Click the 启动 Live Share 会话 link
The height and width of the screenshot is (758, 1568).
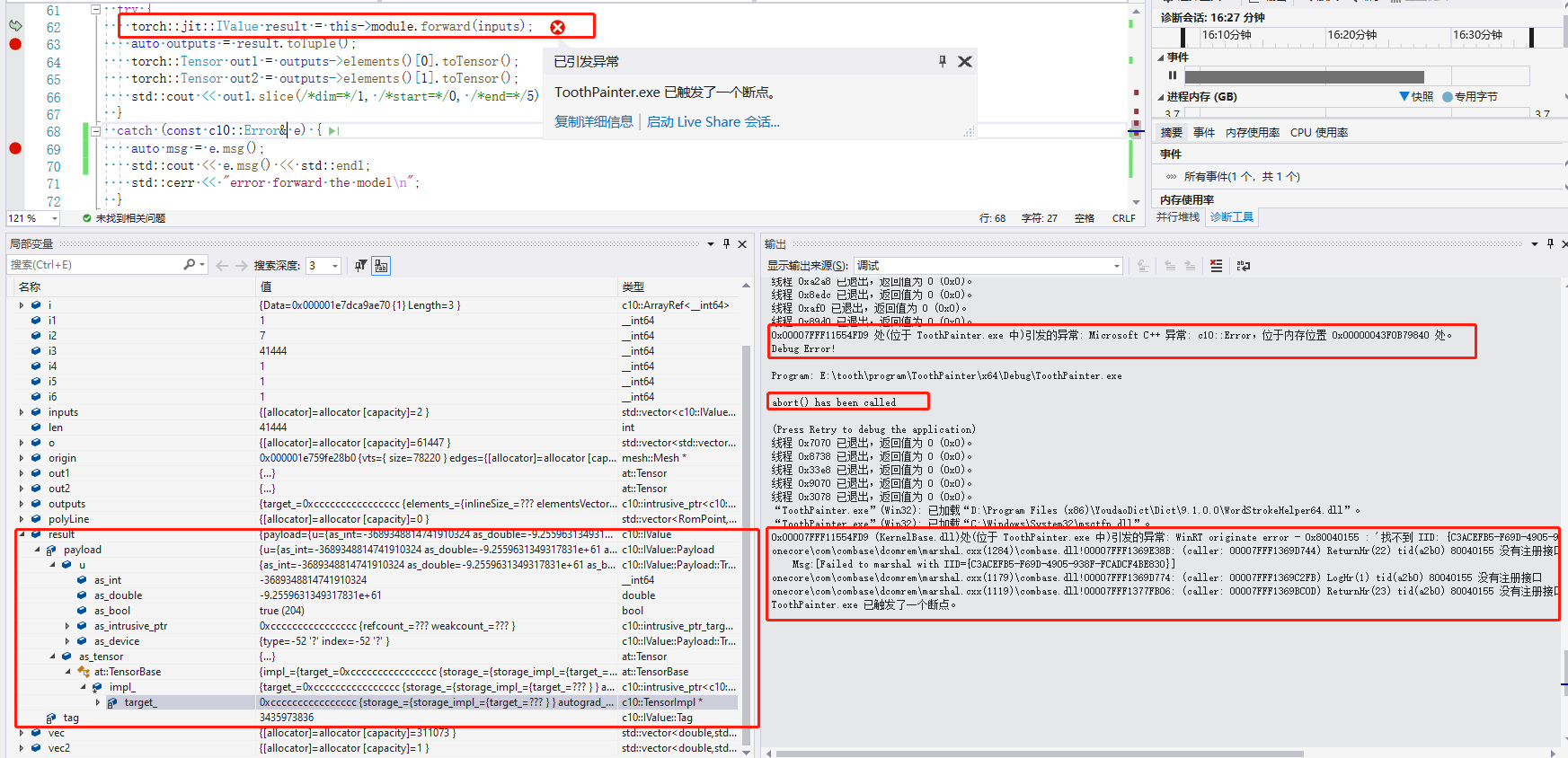713,122
